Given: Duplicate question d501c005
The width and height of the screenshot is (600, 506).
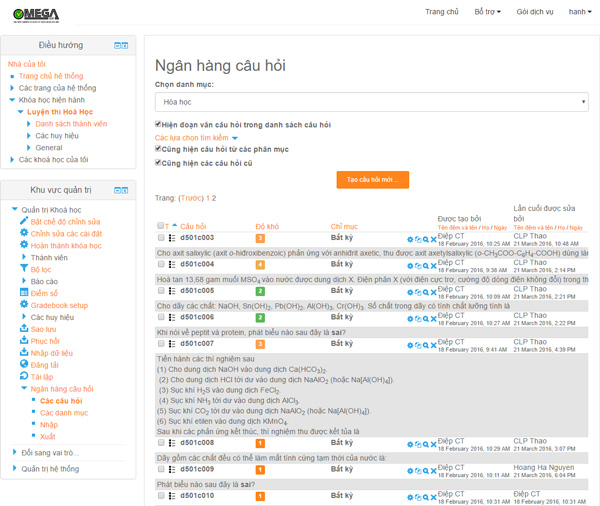Looking at the screenshot, I should (x=418, y=292).
